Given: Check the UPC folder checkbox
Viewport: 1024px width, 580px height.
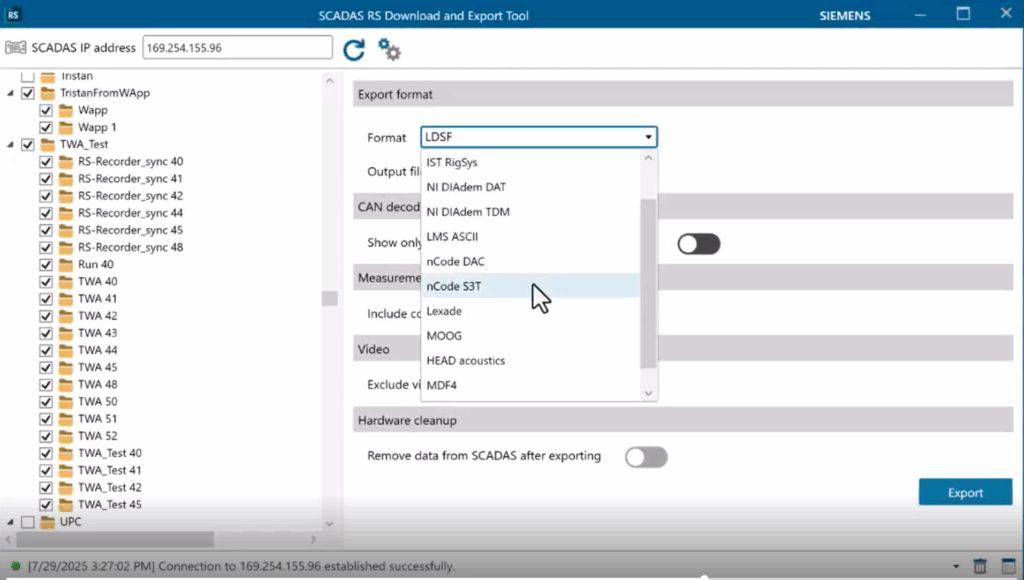Looking at the screenshot, I should click(x=28, y=521).
